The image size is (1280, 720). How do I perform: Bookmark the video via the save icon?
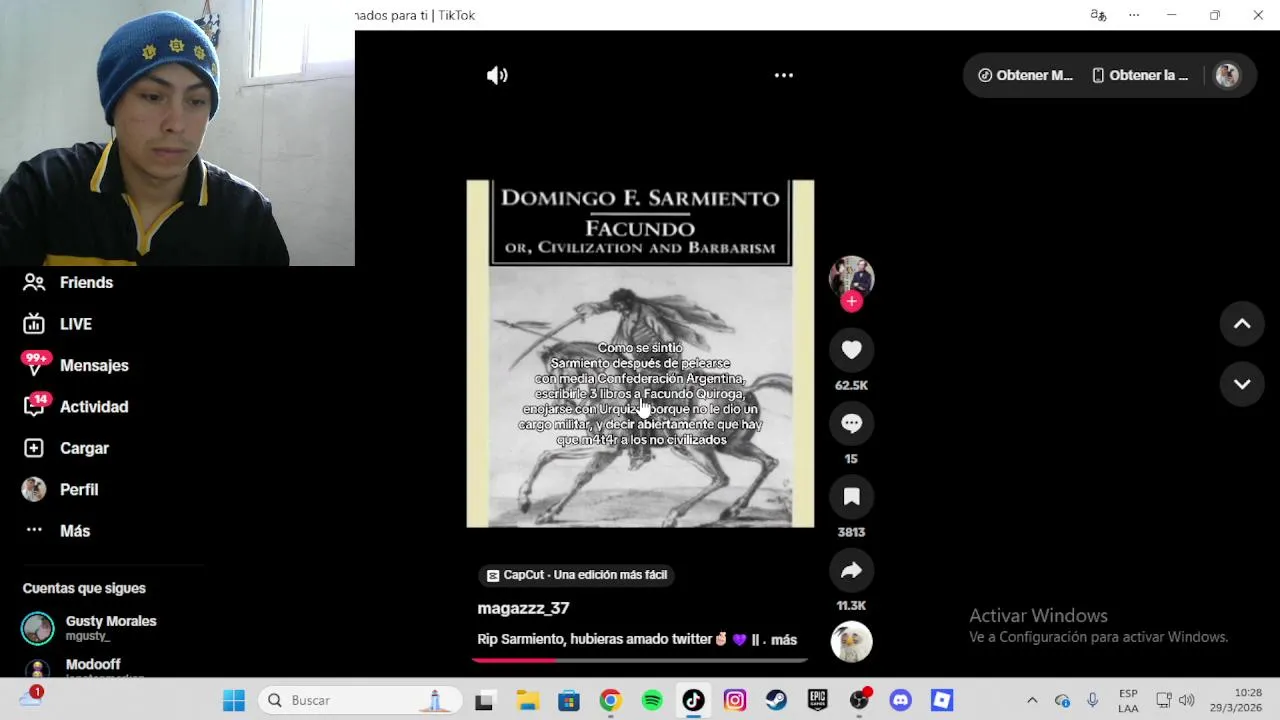[x=851, y=497]
